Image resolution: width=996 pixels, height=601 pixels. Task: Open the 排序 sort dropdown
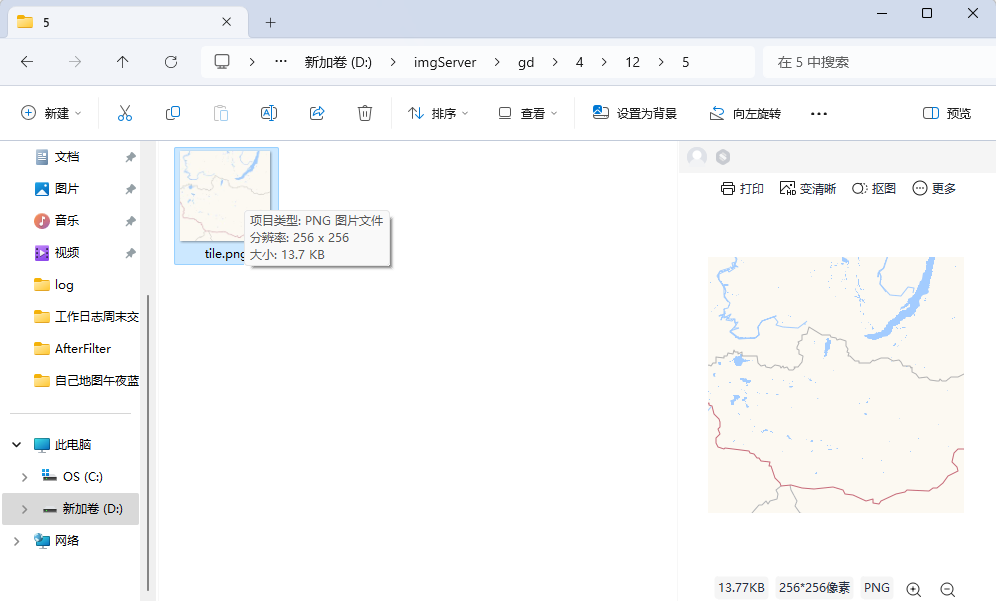tap(439, 113)
